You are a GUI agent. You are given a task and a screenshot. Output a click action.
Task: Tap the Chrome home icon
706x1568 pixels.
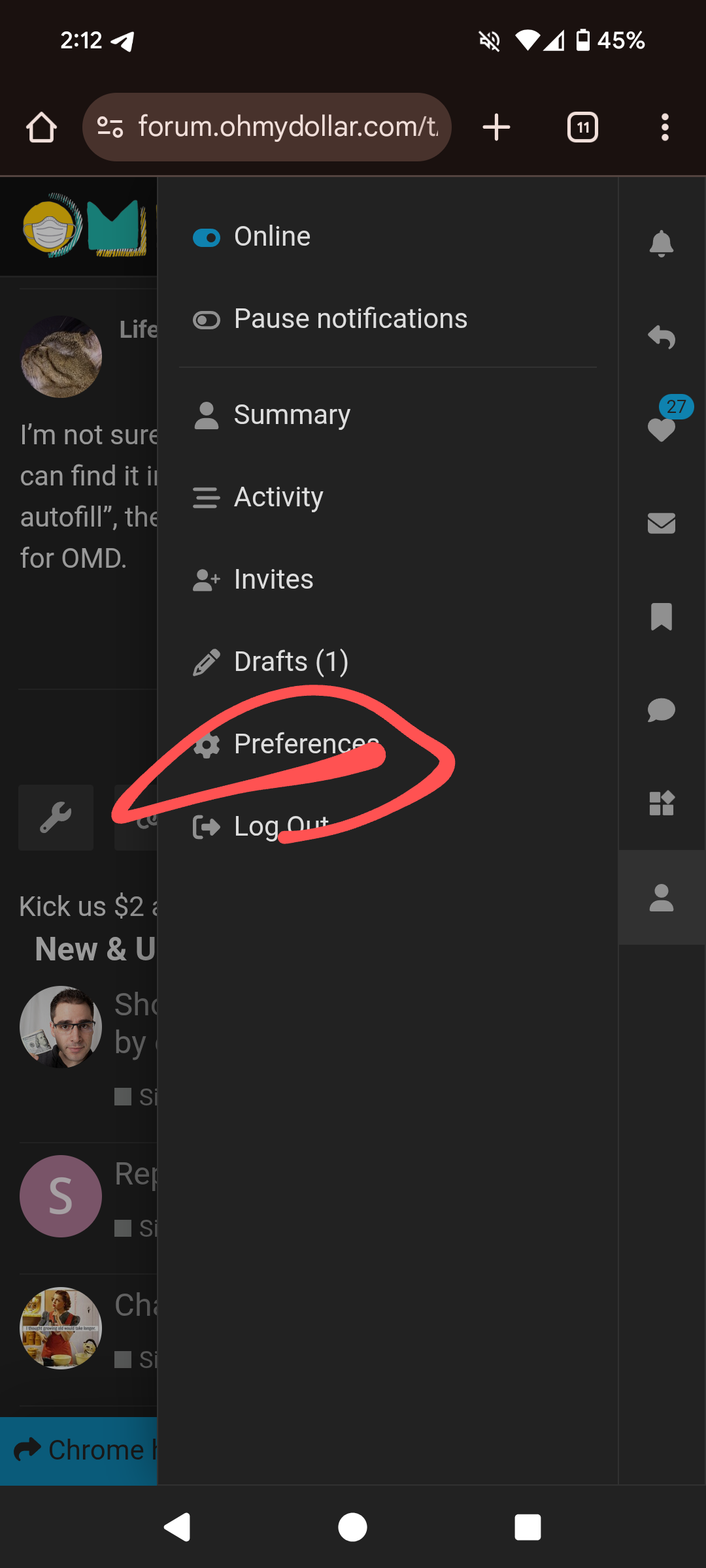[x=41, y=127]
